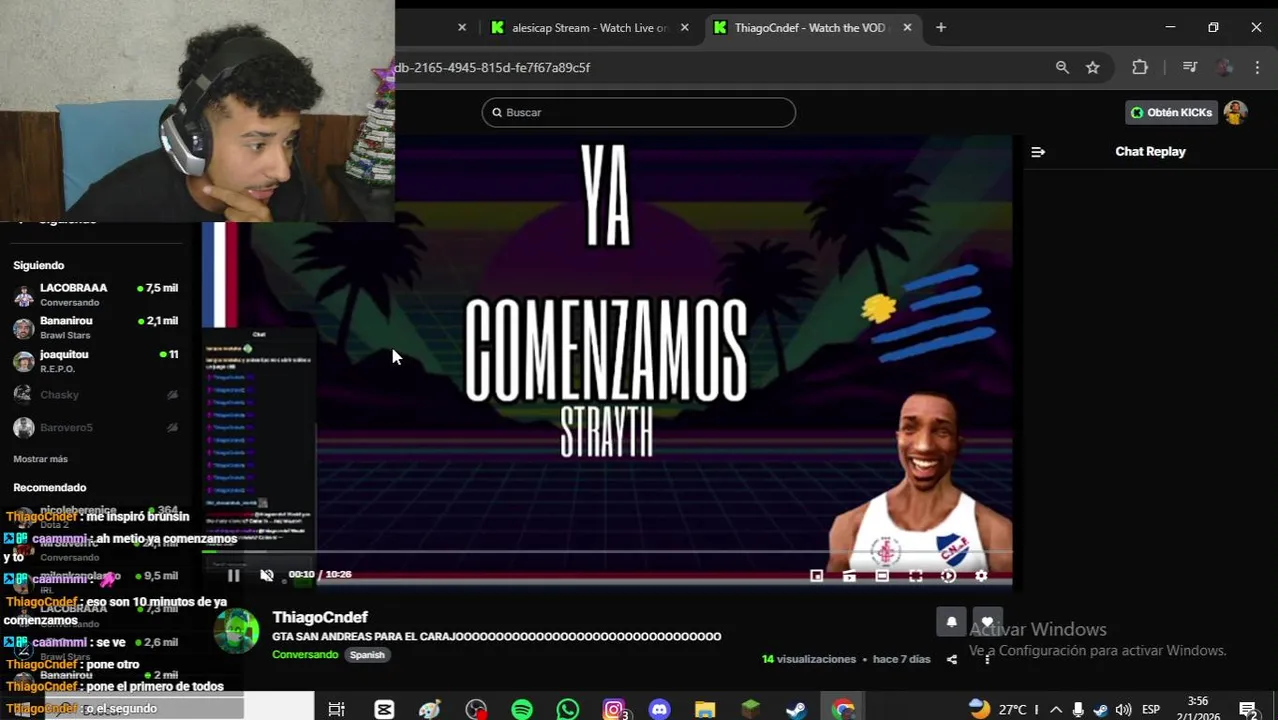Open Windows Task View
This screenshot has width=1278, height=720.
coord(337,709)
